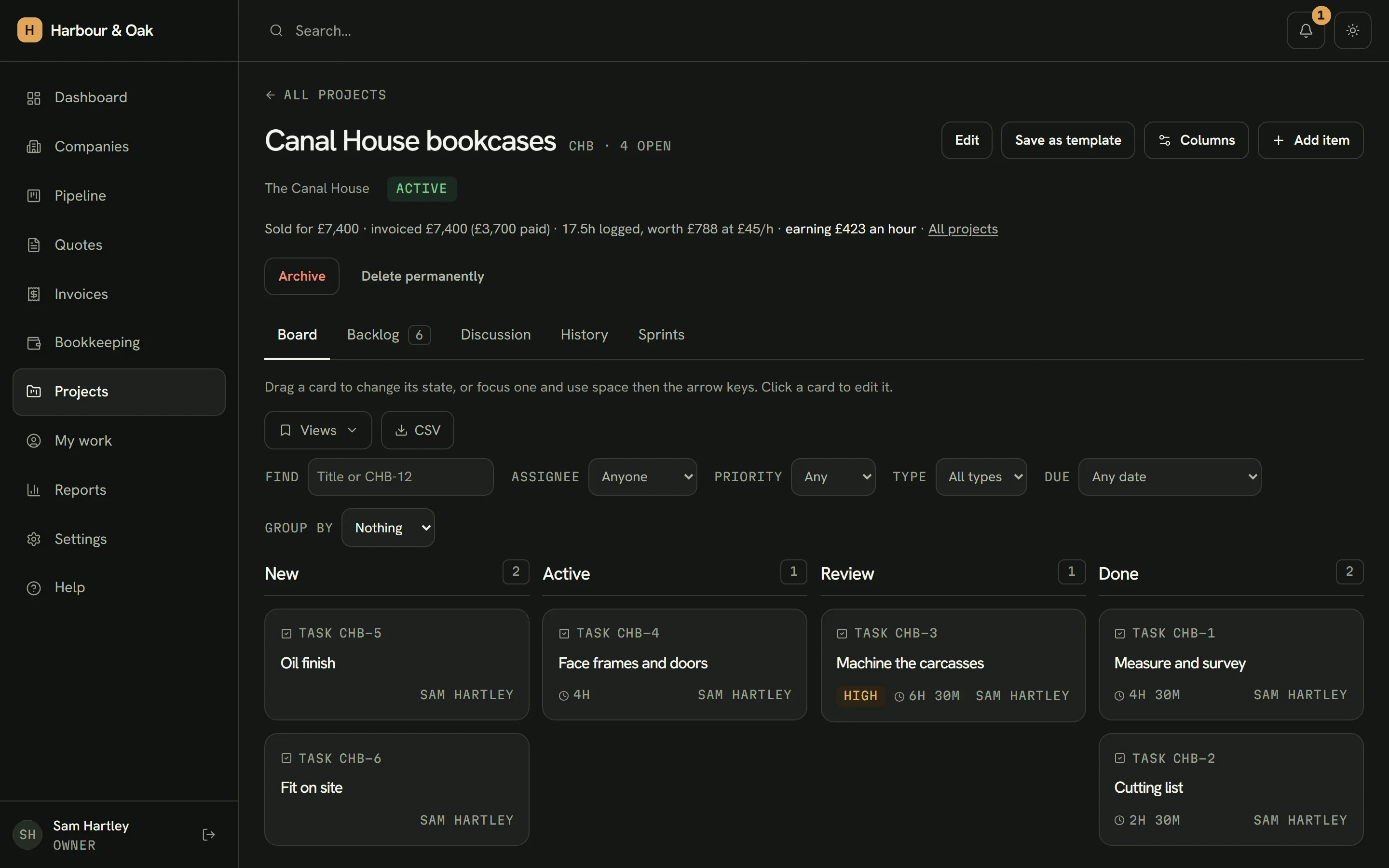Screen dimensions: 1389x868
Task: Open the Machine the carcasses card
Action: (x=953, y=665)
